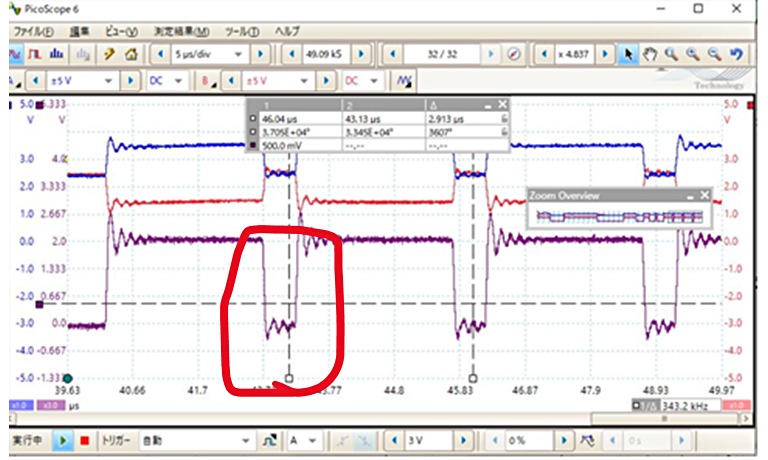The height and width of the screenshot is (460, 768).
Task: Click the undo zoom icon
Action: point(736,53)
